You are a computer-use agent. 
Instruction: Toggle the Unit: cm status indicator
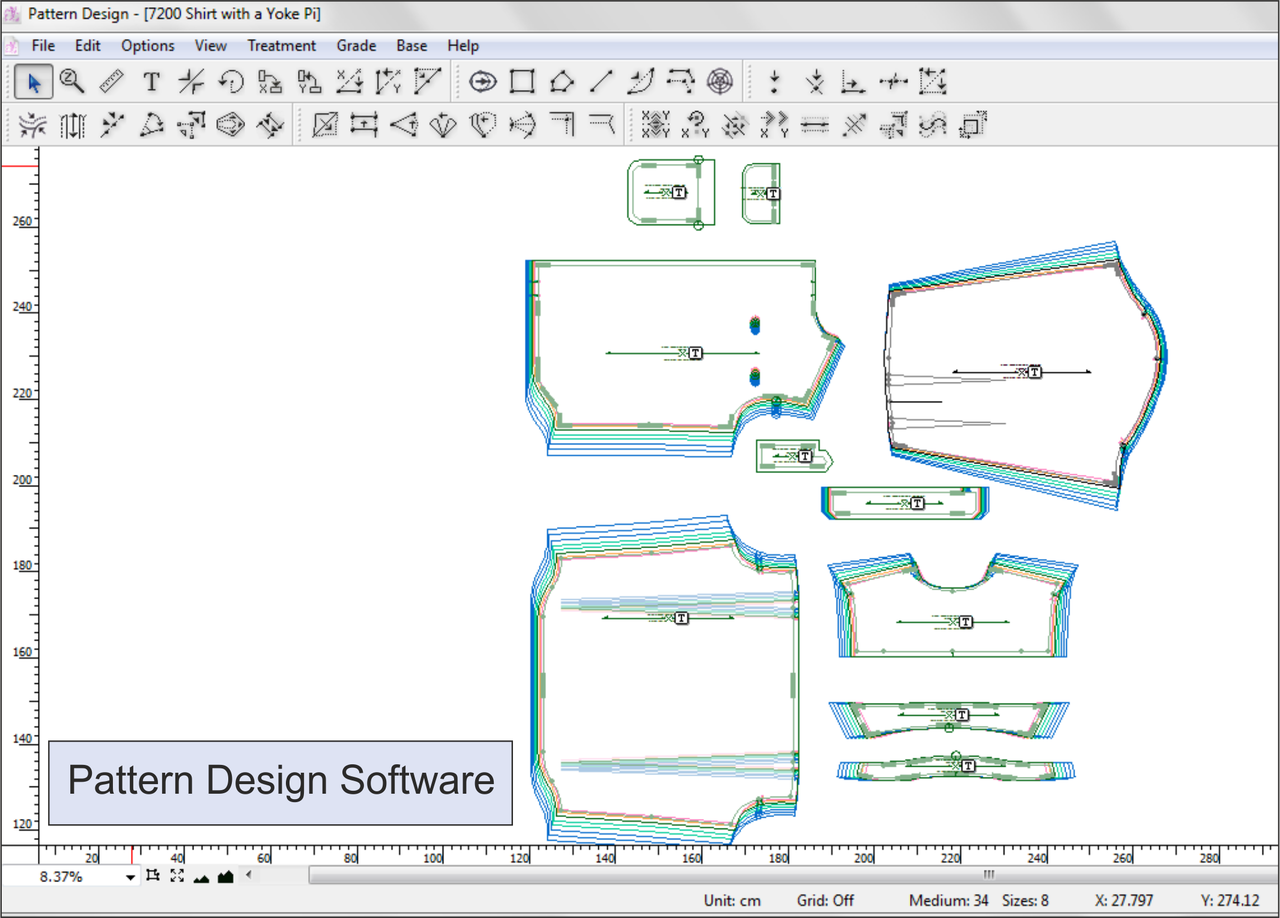(x=732, y=900)
